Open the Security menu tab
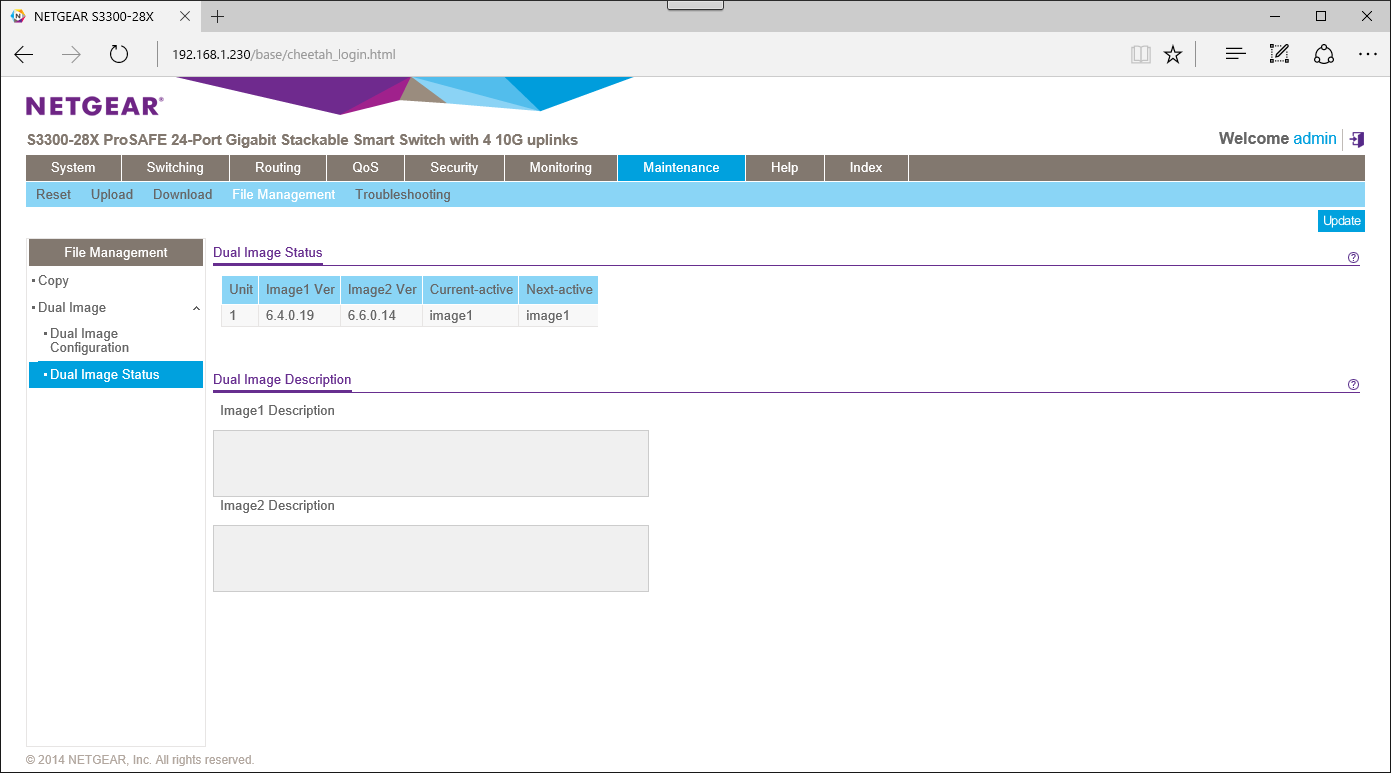The image size is (1391, 773). point(454,168)
